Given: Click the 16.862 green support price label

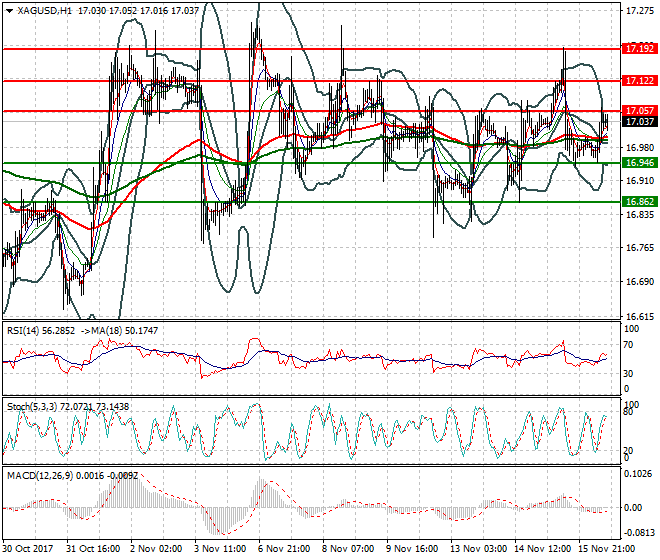Looking at the screenshot, I should (639, 202).
